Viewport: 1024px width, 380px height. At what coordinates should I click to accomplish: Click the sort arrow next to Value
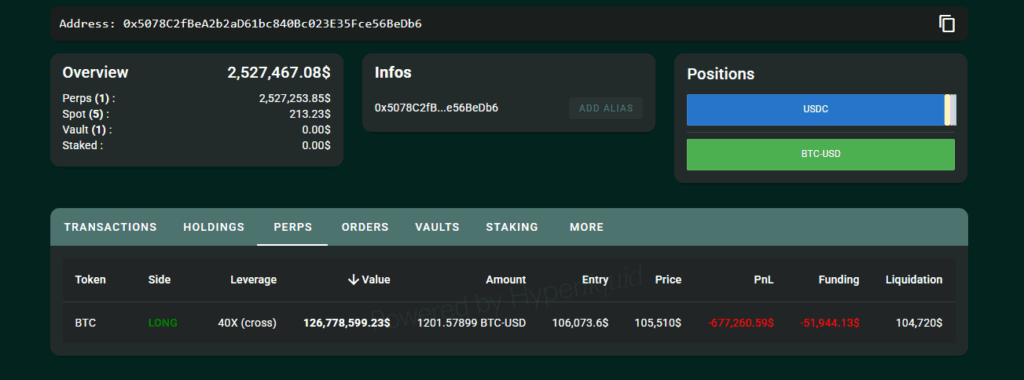coord(353,279)
